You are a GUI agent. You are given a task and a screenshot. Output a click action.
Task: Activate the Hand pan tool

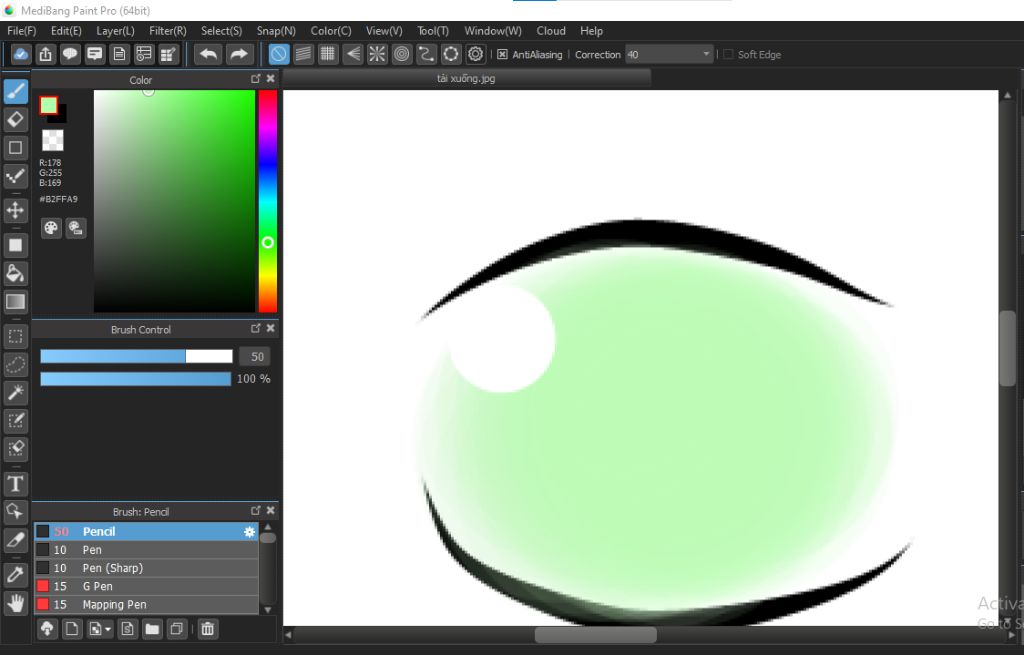click(16, 603)
